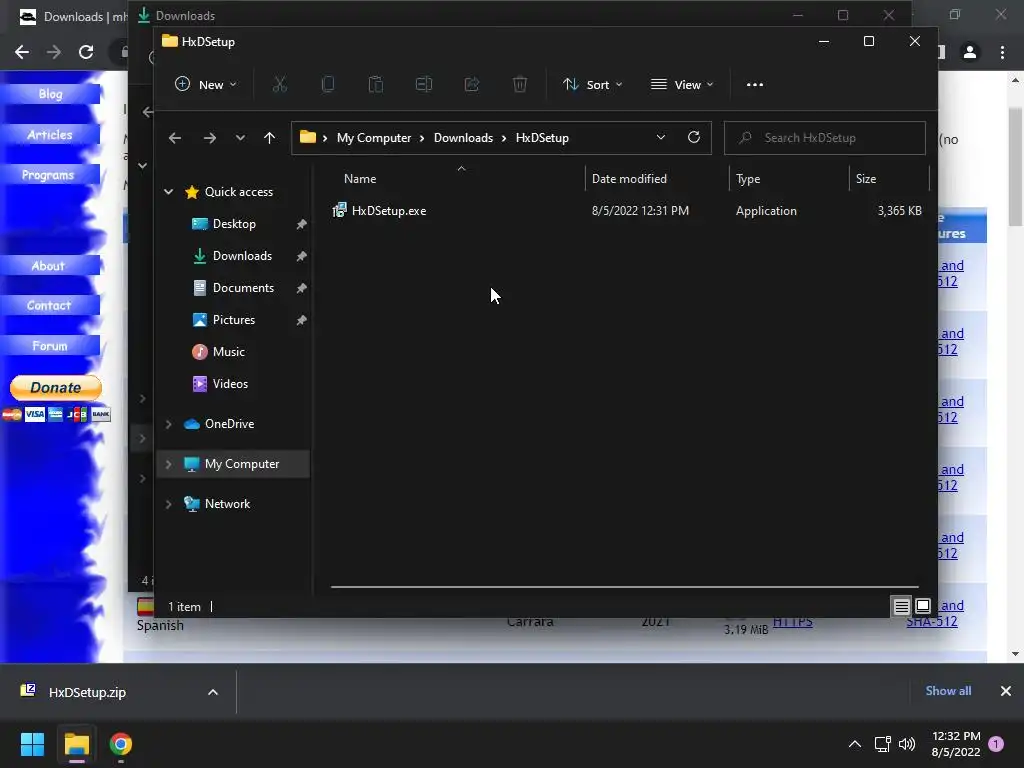
Task: Select Network in the sidebar
Action: 227,504
